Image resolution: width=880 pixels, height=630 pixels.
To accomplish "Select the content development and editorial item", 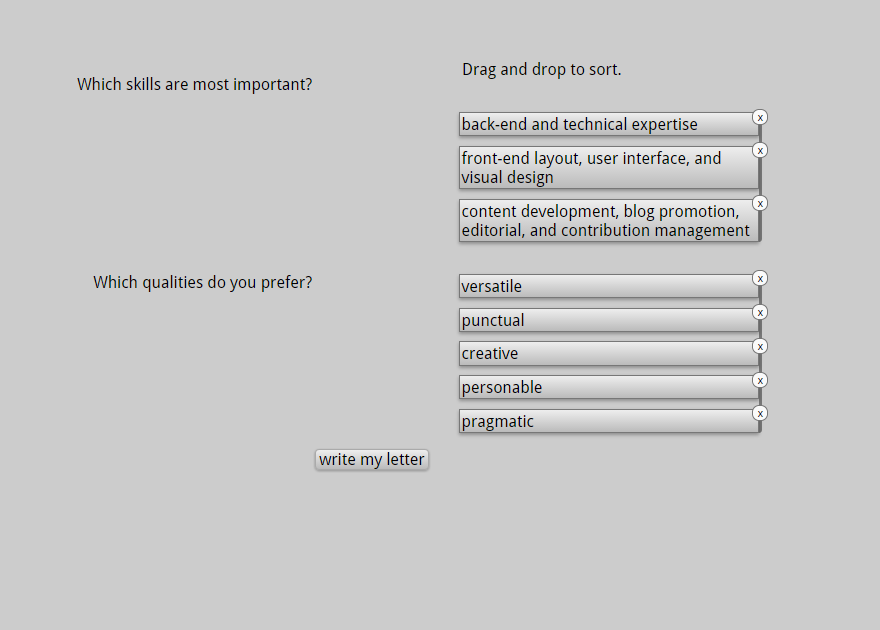I will (x=609, y=220).
